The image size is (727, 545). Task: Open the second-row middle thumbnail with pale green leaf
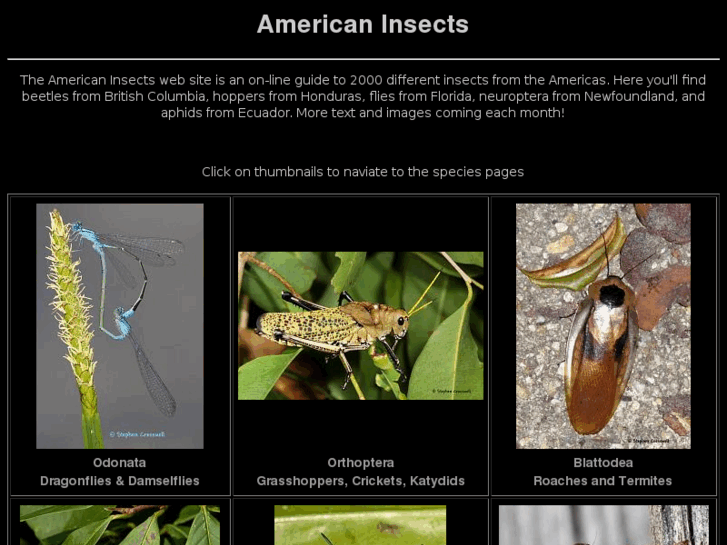tap(360, 525)
